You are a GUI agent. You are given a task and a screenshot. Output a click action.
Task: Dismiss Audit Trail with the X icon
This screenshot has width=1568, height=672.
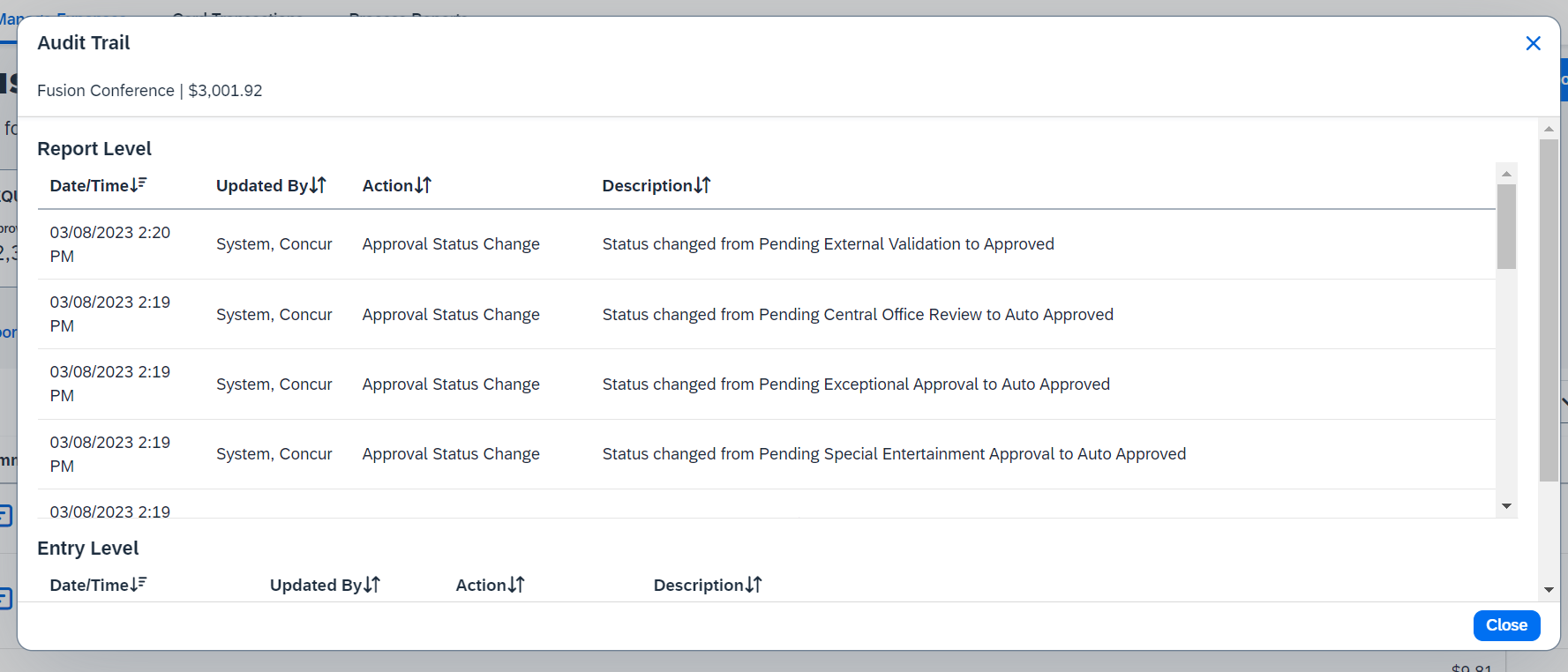click(x=1533, y=43)
